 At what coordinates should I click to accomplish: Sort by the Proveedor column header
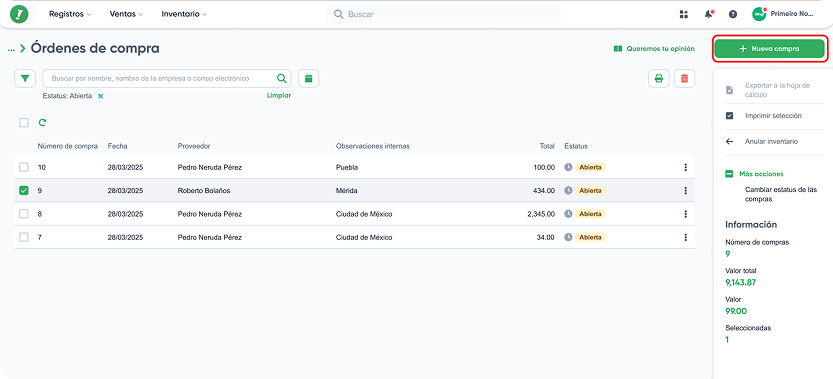pyautogui.click(x=194, y=146)
